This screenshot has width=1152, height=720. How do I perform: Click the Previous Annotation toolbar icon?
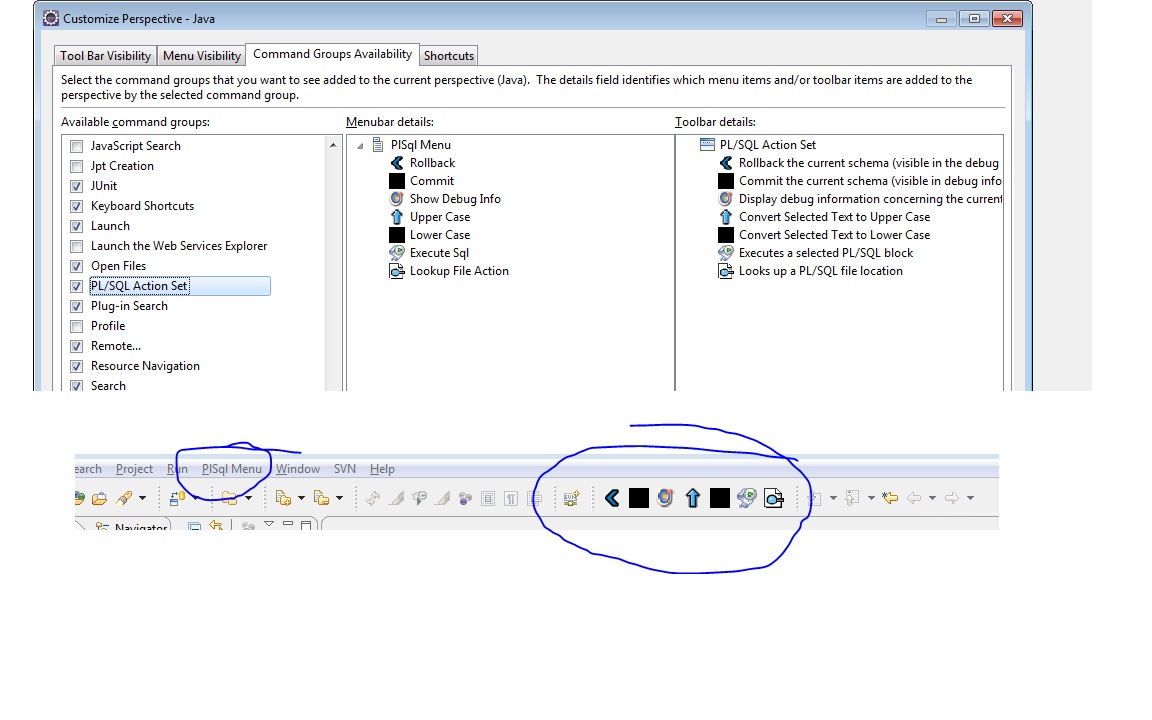(x=852, y=498)
